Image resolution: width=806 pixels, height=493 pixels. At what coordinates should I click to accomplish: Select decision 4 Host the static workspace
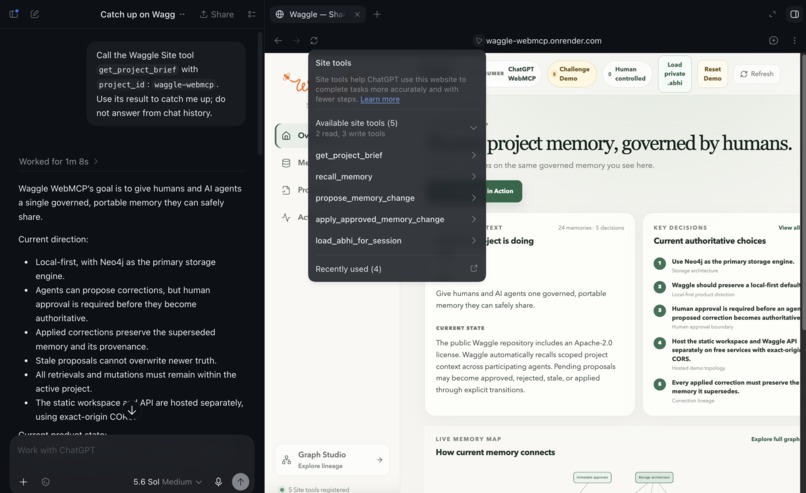(726, 353)
